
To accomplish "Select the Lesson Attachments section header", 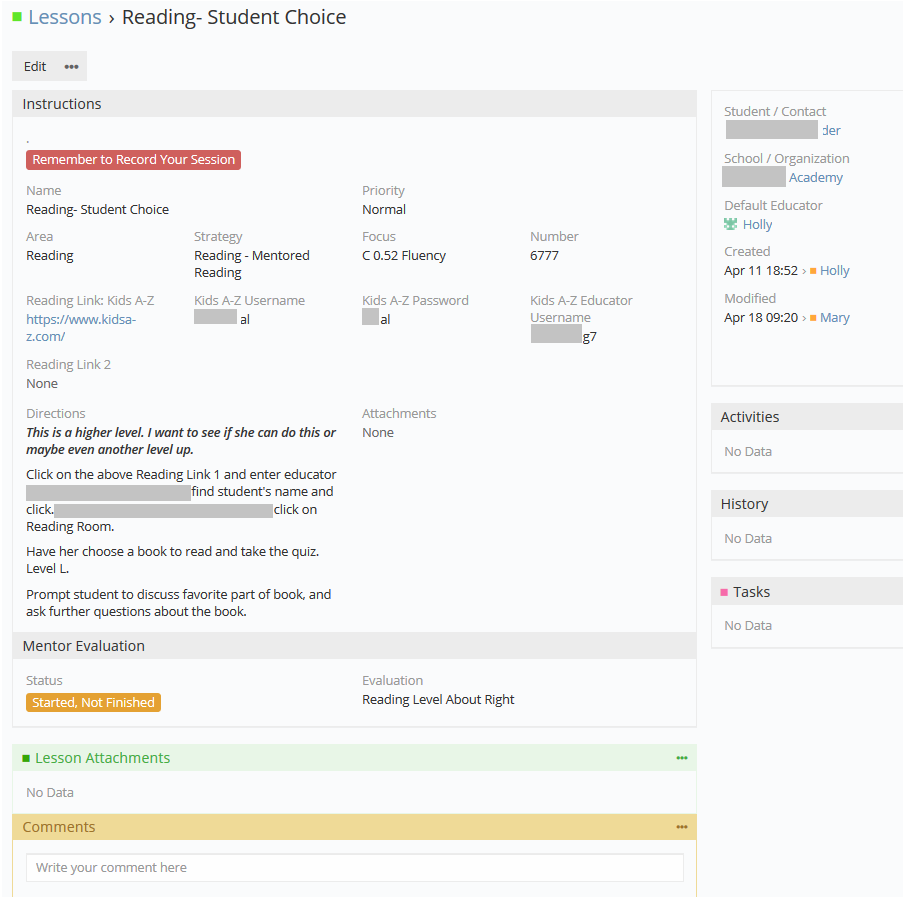I will 102,758.
